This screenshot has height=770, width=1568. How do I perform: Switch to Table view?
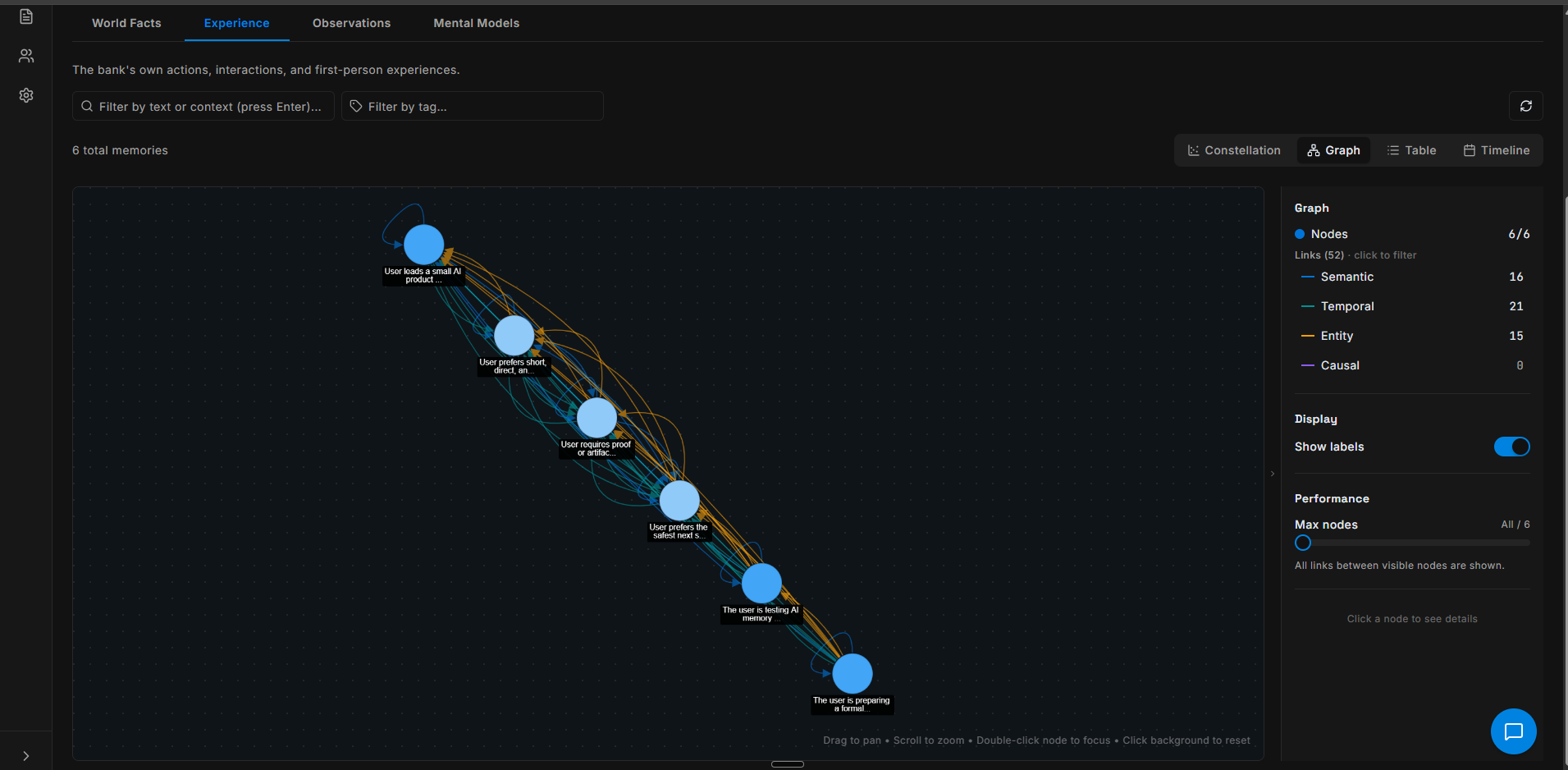(1411, 150)
